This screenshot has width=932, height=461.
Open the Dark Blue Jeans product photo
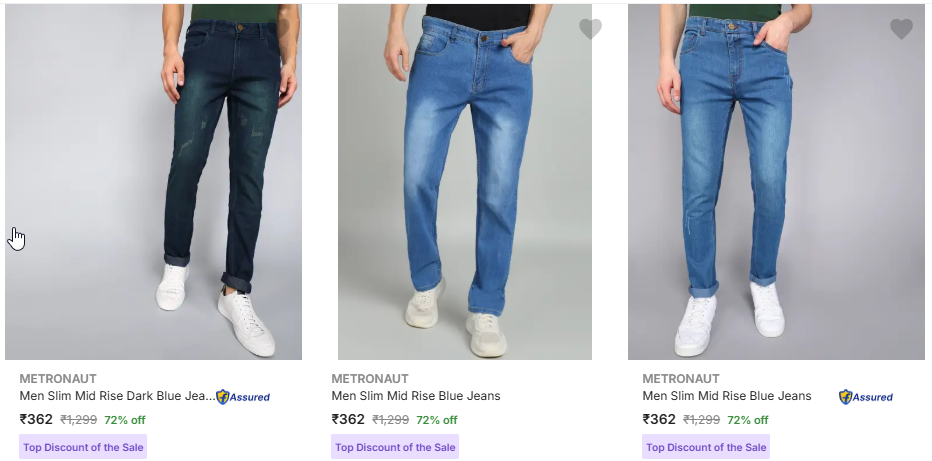pos(153,180)
